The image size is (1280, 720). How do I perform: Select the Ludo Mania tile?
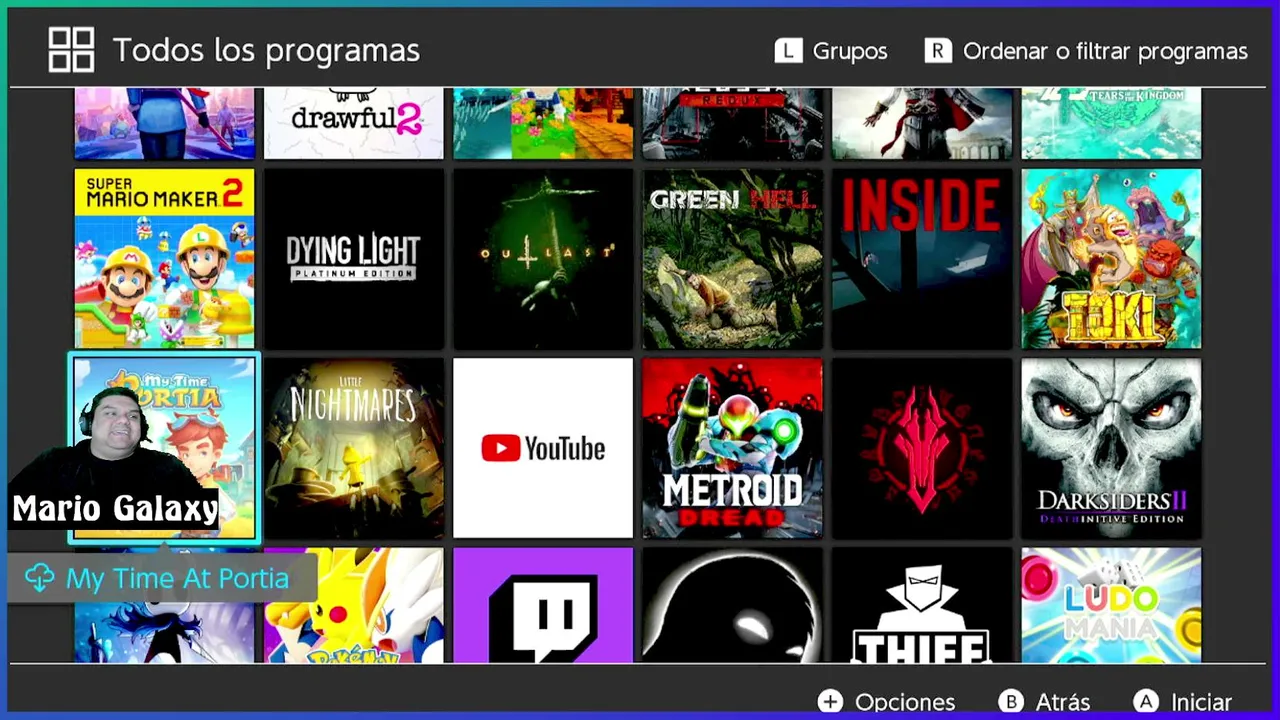pyautogui.click(x=1111, y=605)
